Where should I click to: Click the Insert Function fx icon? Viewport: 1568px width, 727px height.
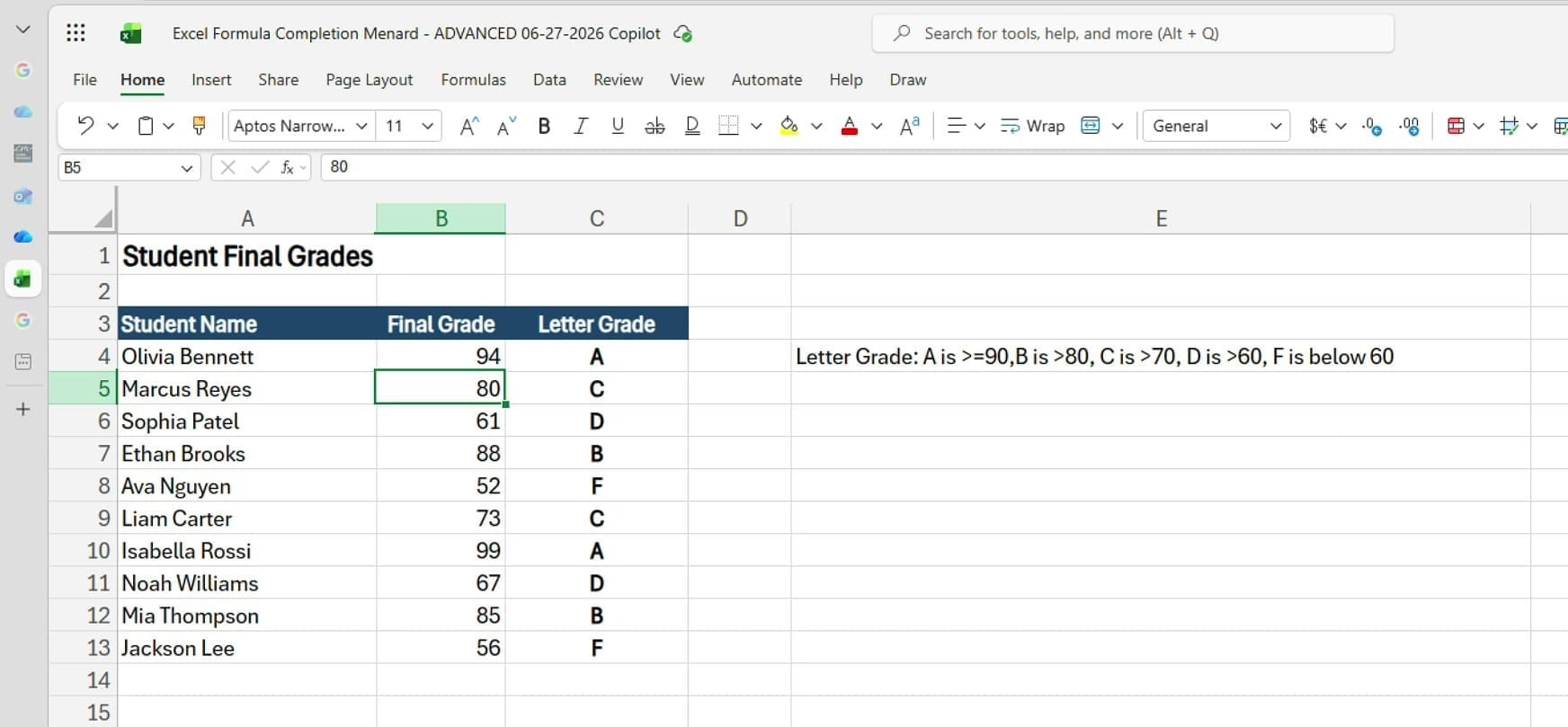pyautogui.click(x=288, y=167)
